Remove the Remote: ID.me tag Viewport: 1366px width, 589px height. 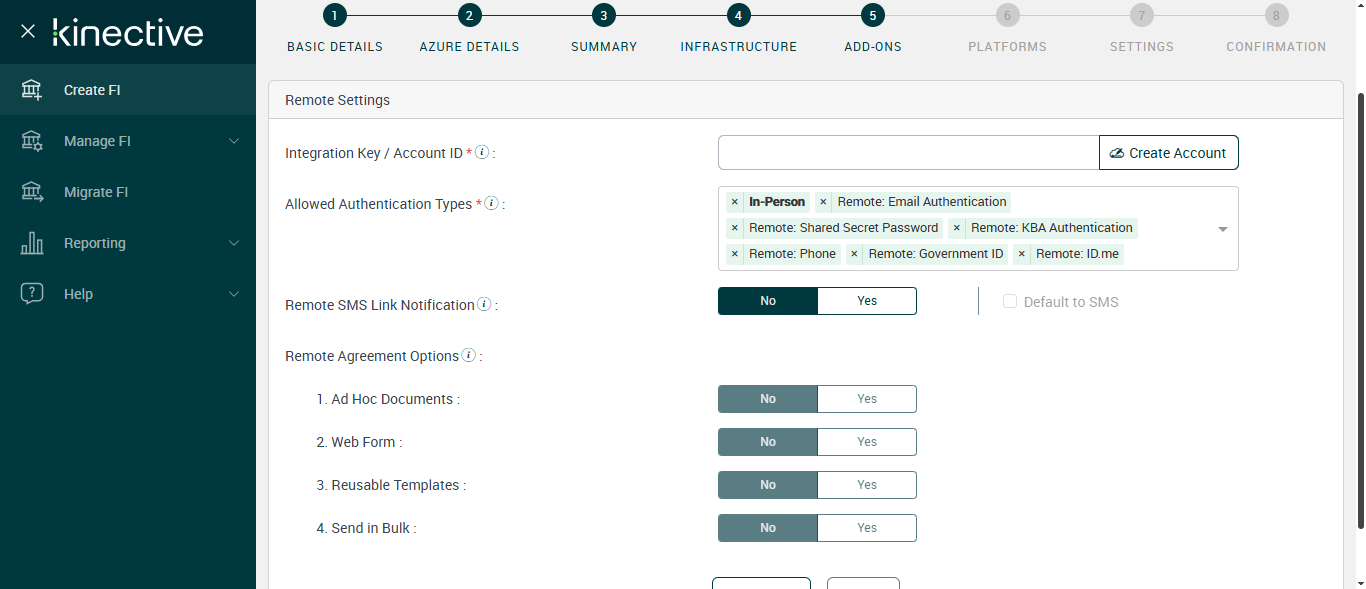(1022, 254)
